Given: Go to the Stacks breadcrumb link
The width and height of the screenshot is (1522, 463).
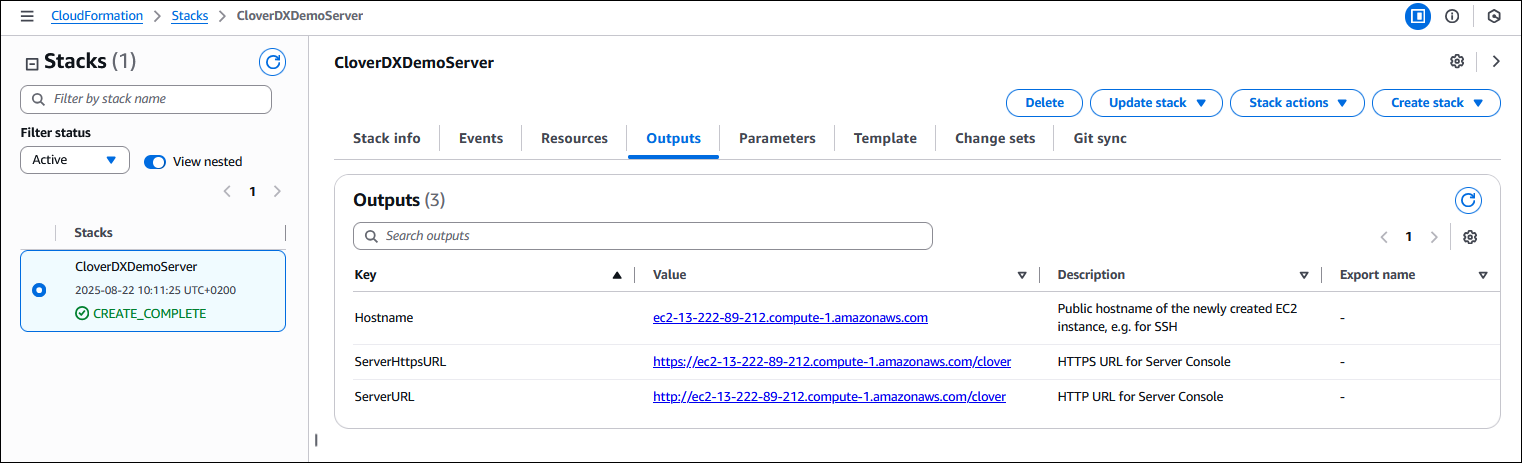Looking at the screenshot, I should pyautogui.click(x=190, y=16).
